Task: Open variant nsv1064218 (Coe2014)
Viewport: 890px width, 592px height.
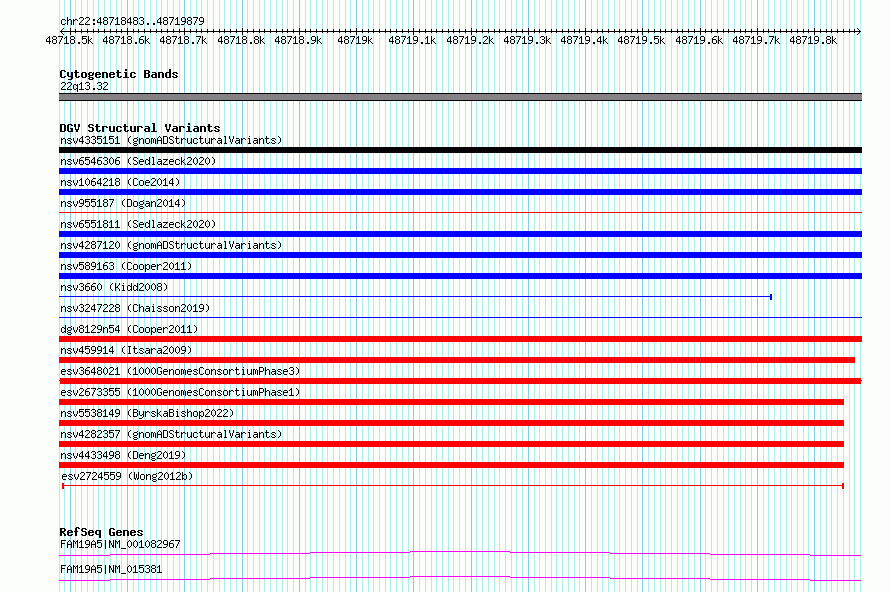Action: pos(120,182)
